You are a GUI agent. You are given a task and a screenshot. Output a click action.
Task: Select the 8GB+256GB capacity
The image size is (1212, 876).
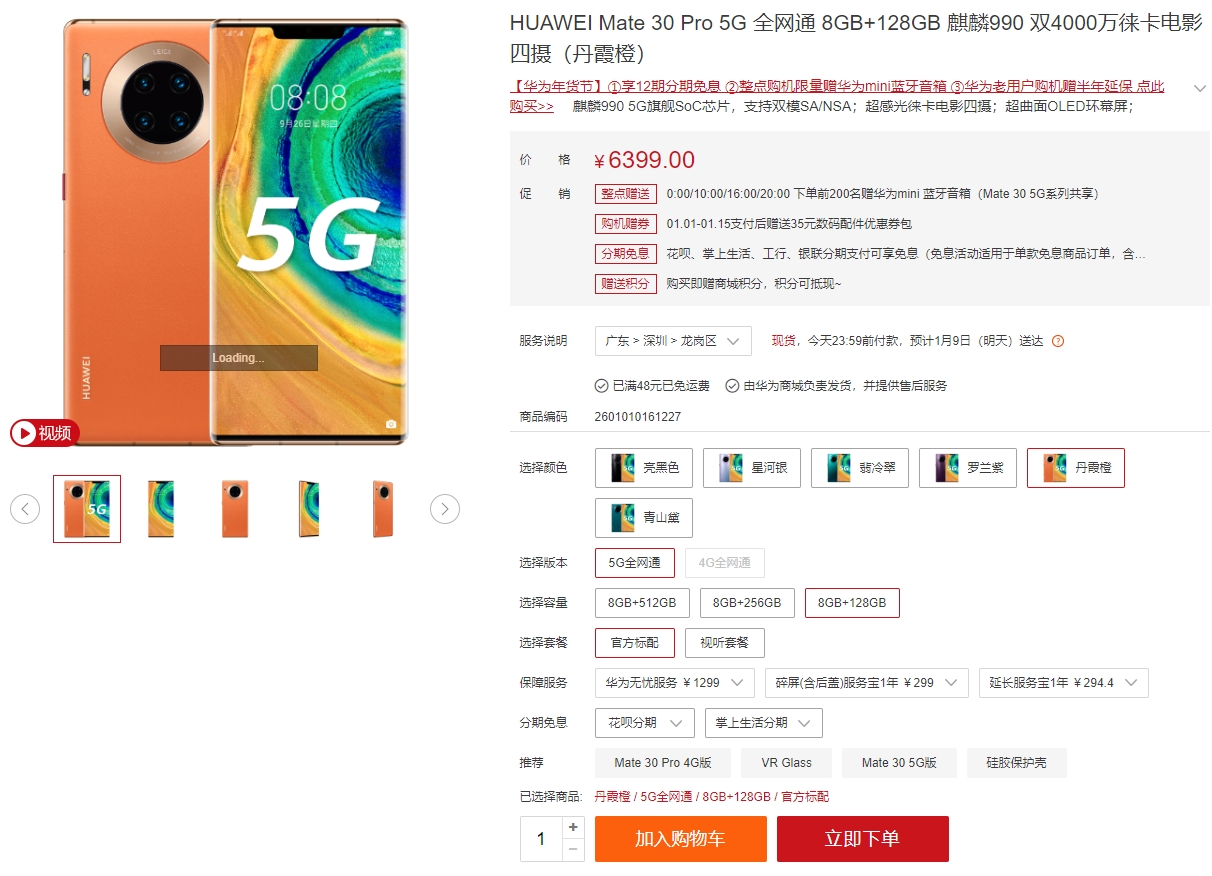(748, 603)
